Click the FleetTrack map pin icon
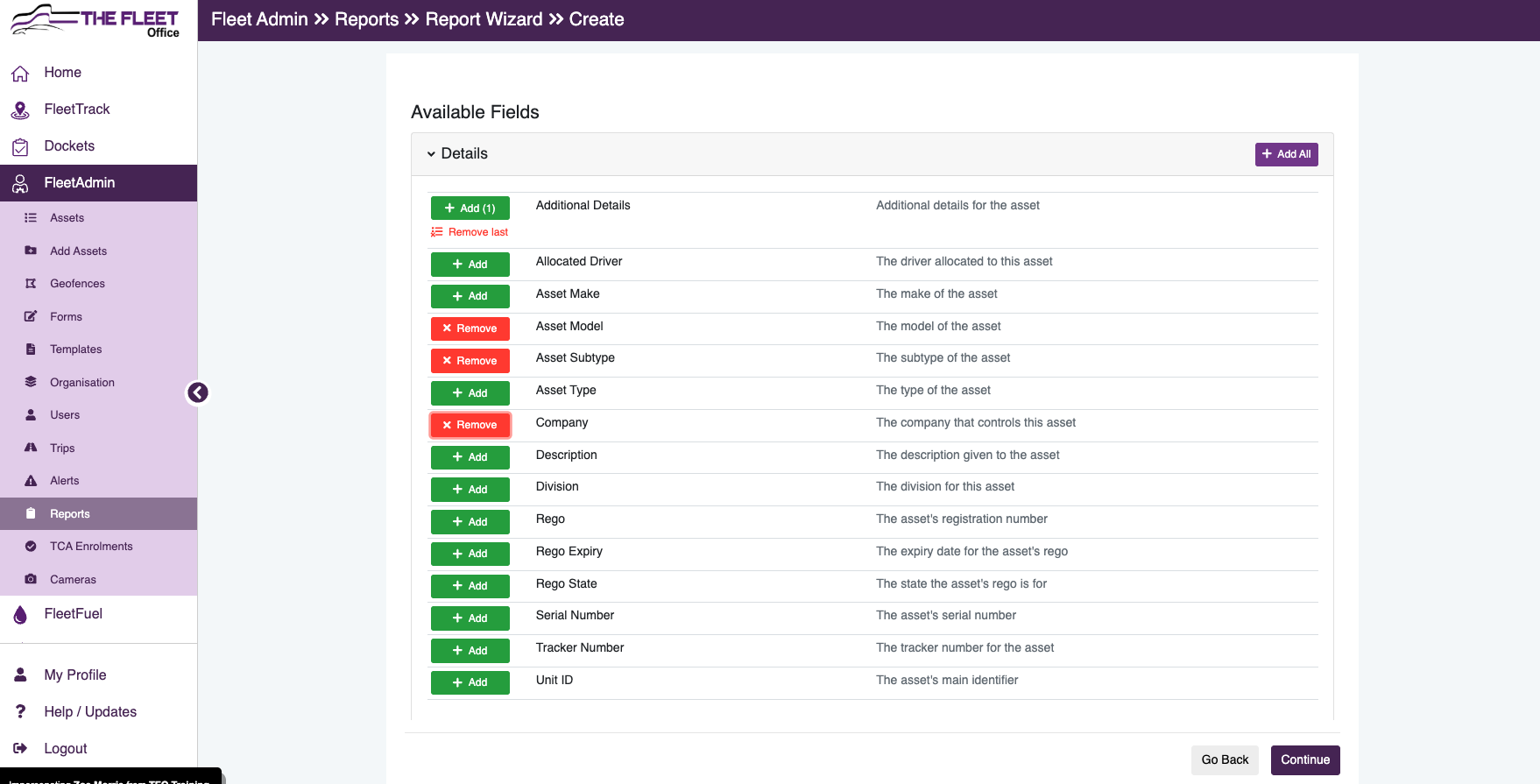 (x=20, y=109)
